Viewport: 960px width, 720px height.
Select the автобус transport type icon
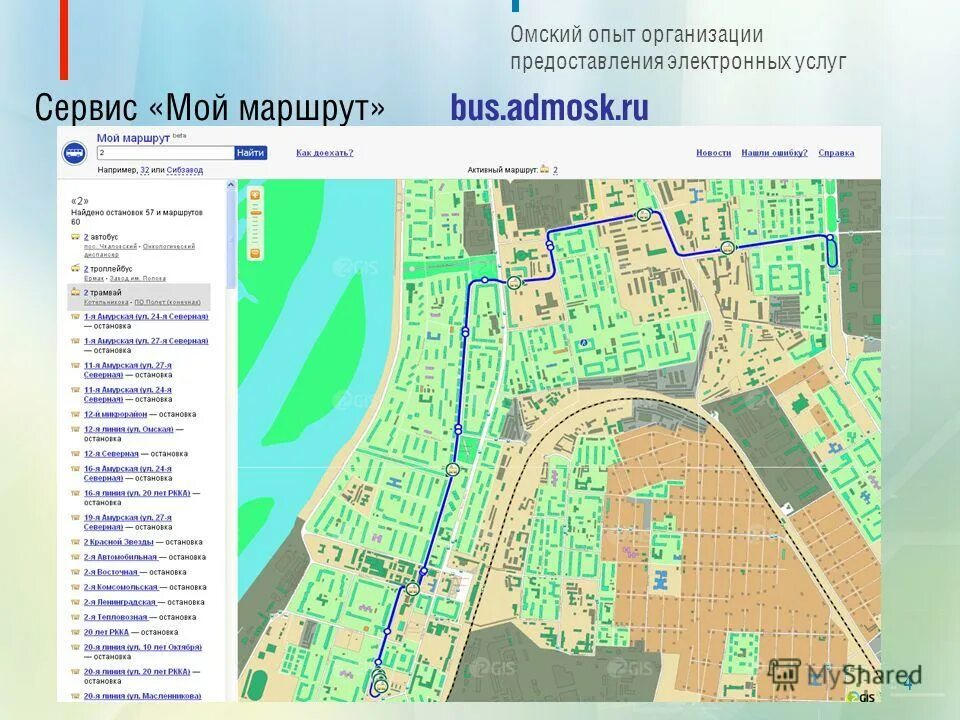75,236
